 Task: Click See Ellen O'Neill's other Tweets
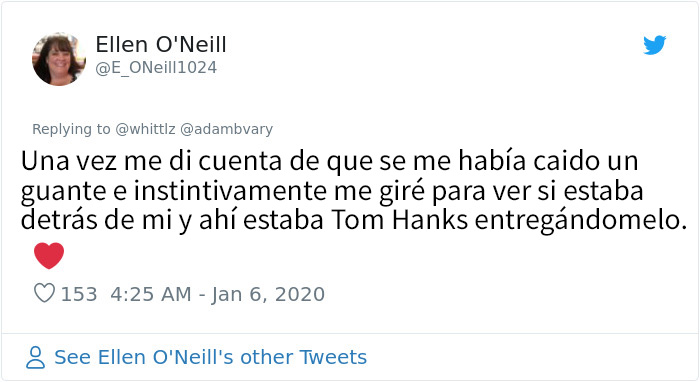pyautogui.click(x=210, y=357)
